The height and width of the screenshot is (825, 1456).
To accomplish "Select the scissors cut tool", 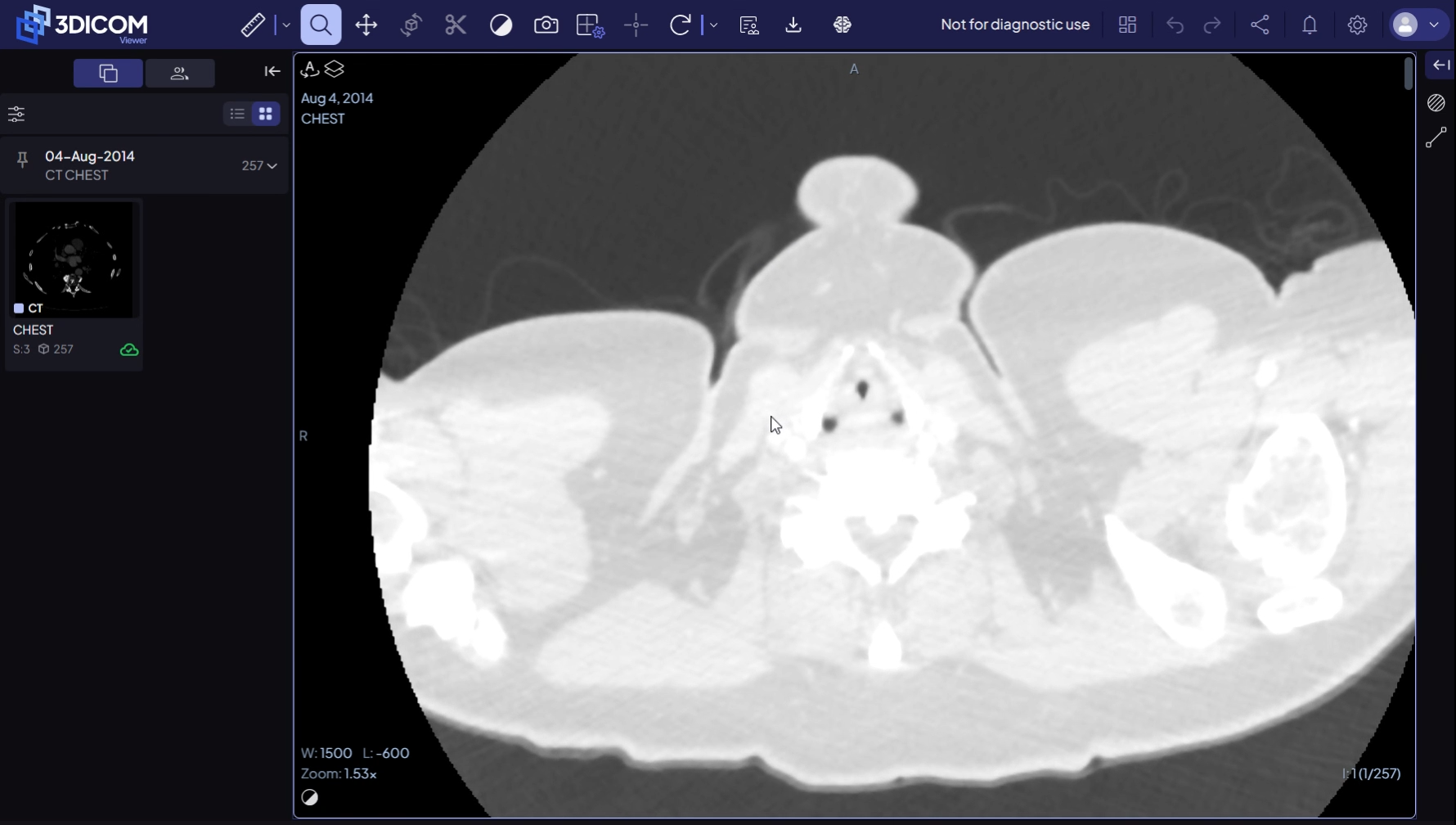I will pyautogui.click(x=456, y=25).
